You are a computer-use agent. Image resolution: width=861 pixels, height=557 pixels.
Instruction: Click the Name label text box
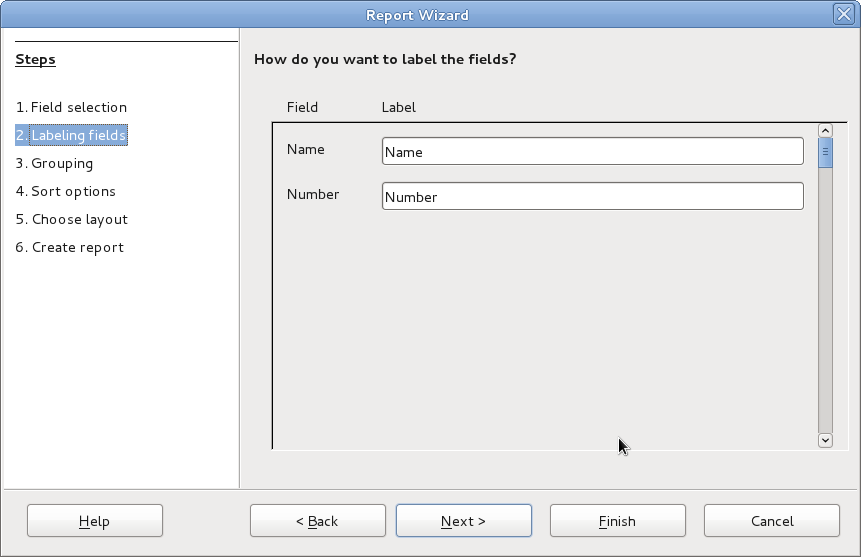point(592,151)
